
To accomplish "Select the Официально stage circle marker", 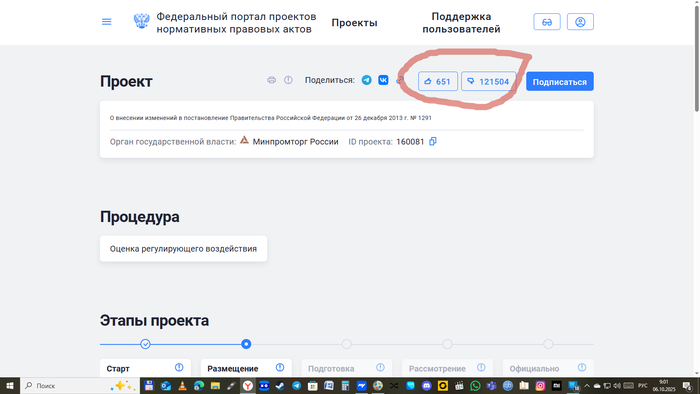I will (x=548, y=344).
